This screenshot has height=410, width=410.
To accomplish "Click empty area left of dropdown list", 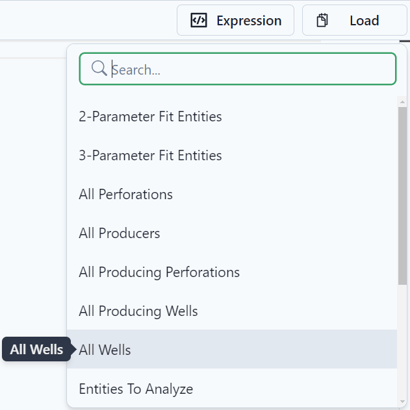I will 33,200.
